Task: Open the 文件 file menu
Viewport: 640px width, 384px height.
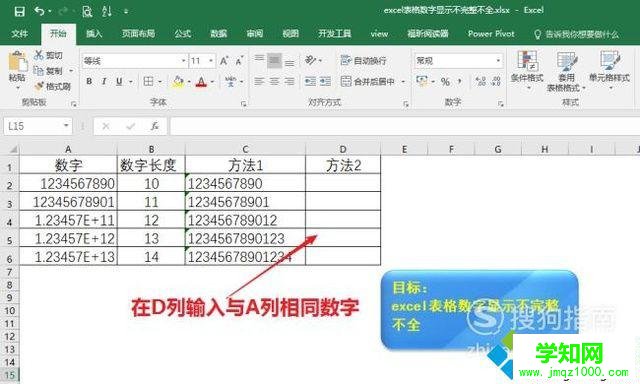Action: point(20,33)
